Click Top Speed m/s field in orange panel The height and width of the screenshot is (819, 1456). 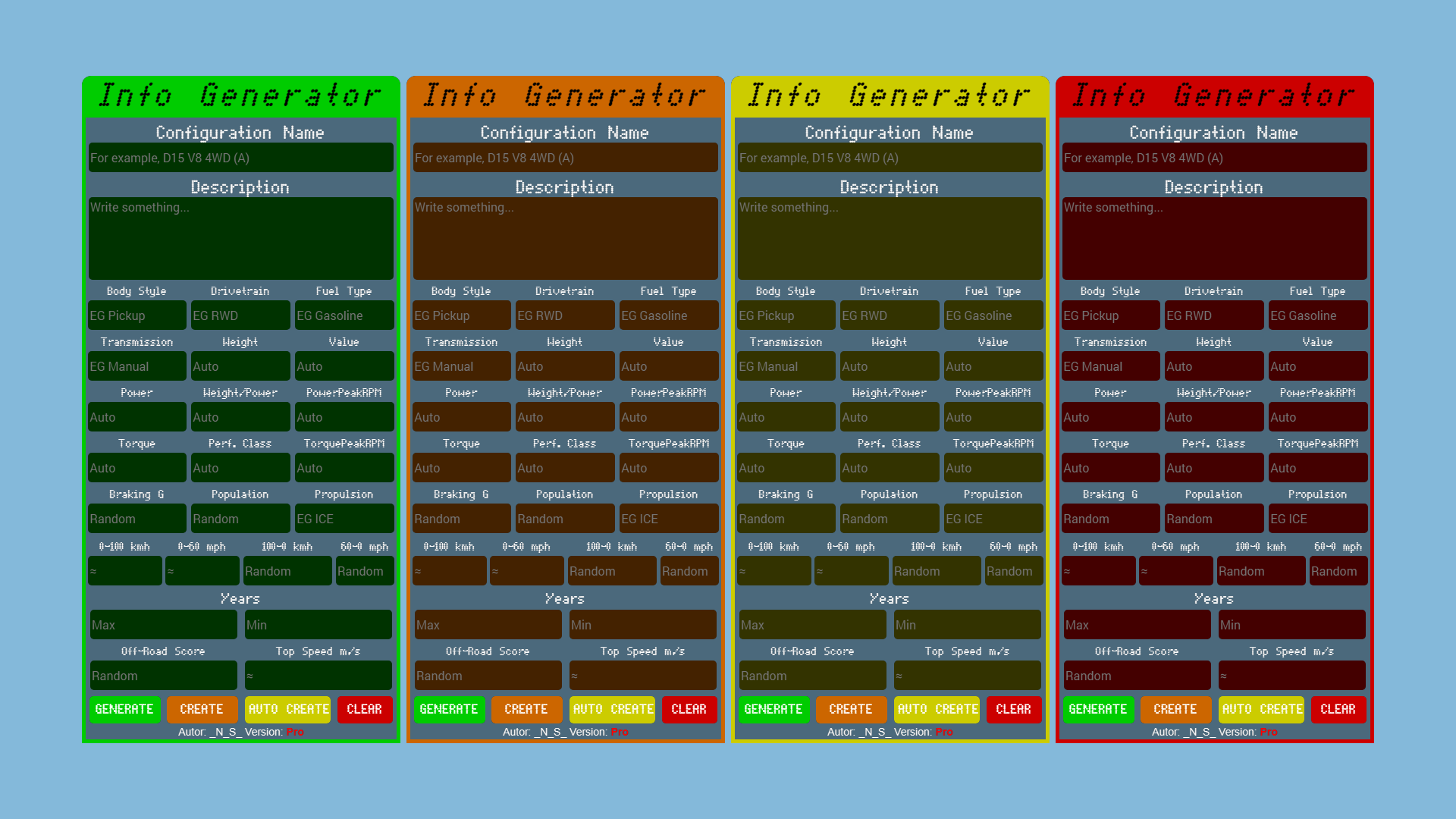pos(643,676)
